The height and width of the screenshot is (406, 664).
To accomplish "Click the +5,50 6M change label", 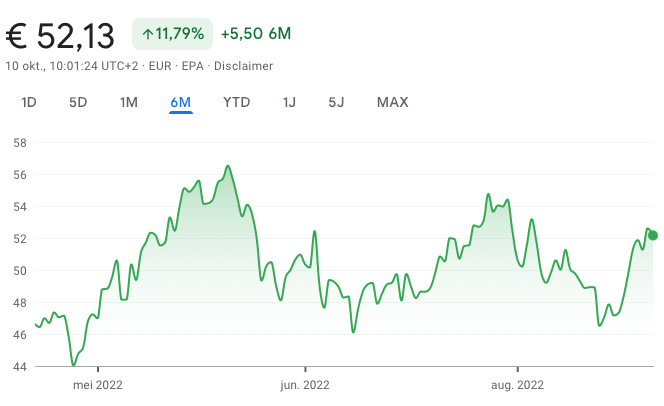I will coord(256,34).
